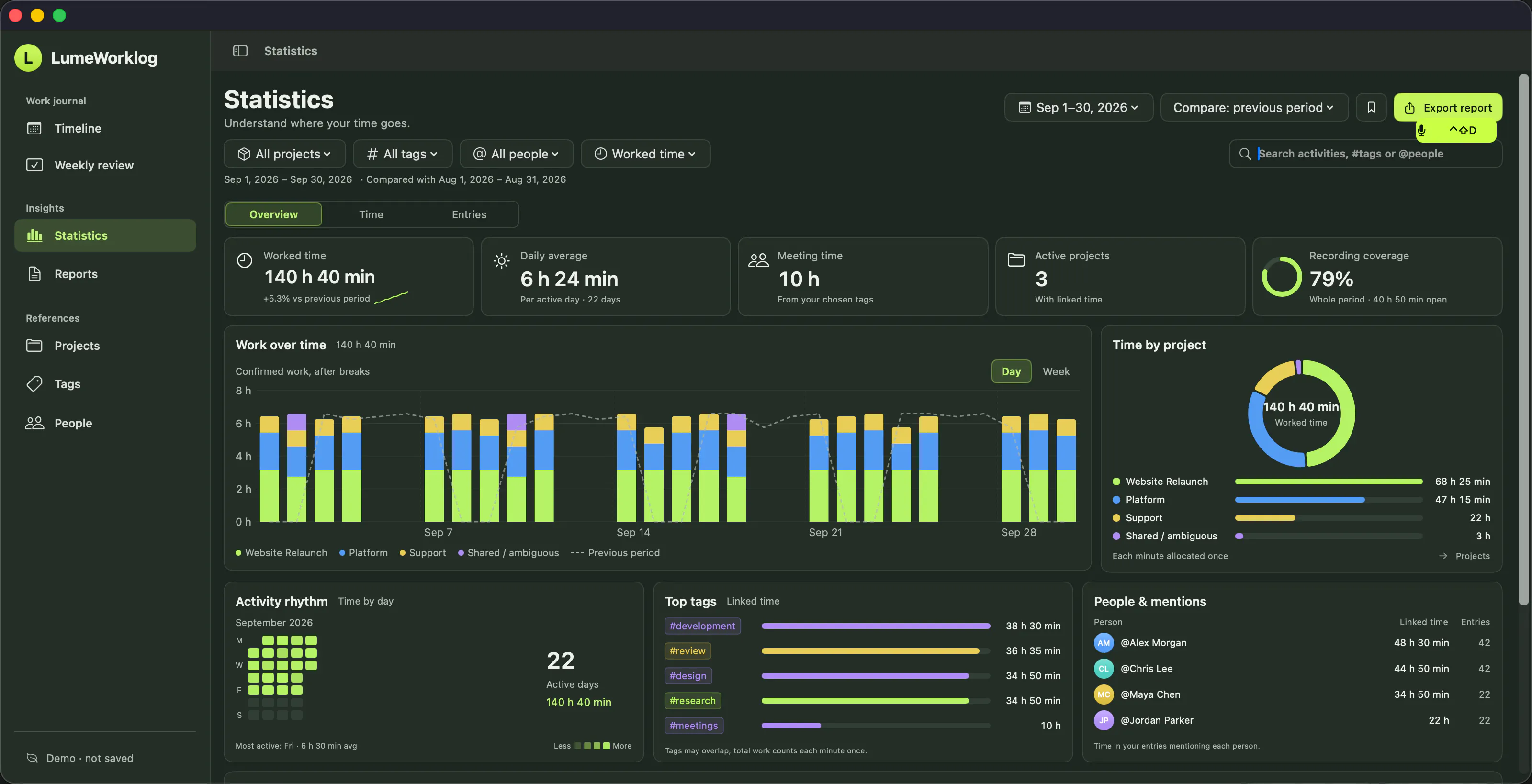Select the Overview tab

(x=273, y=214)
